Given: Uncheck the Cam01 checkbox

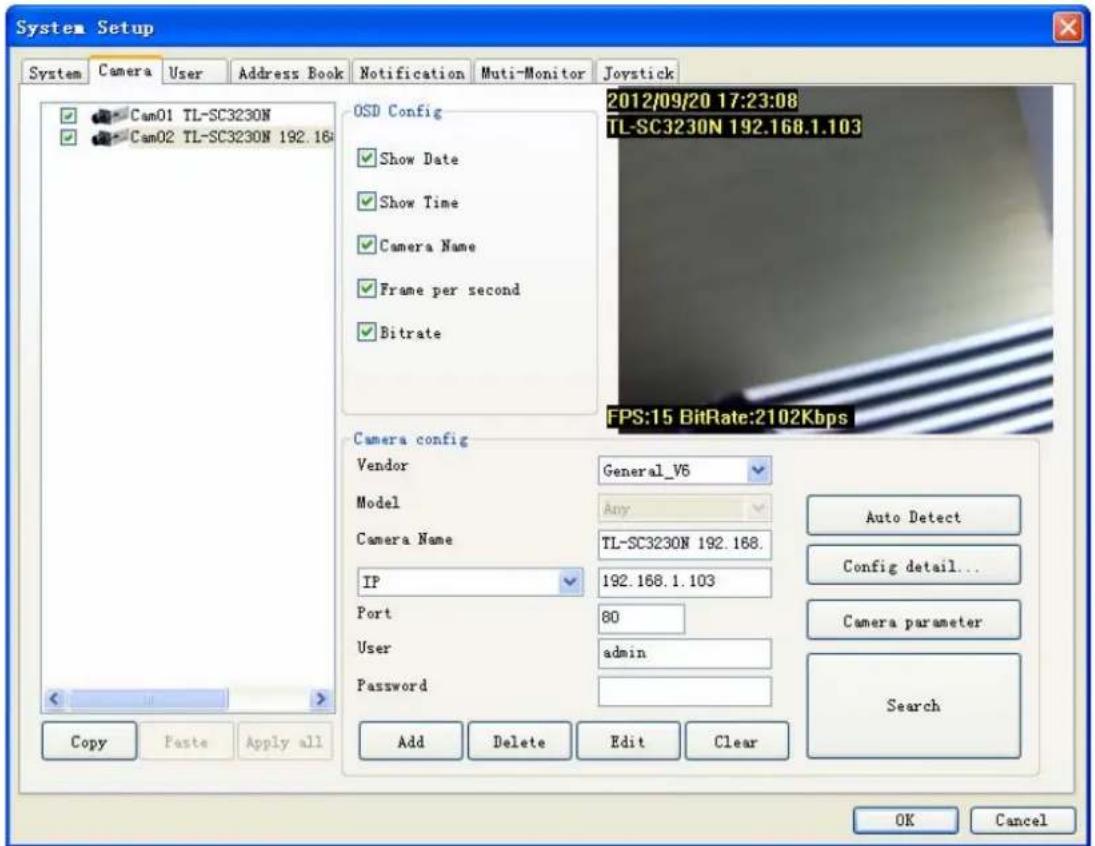Looking at the screenshot, I should [68, 115].
